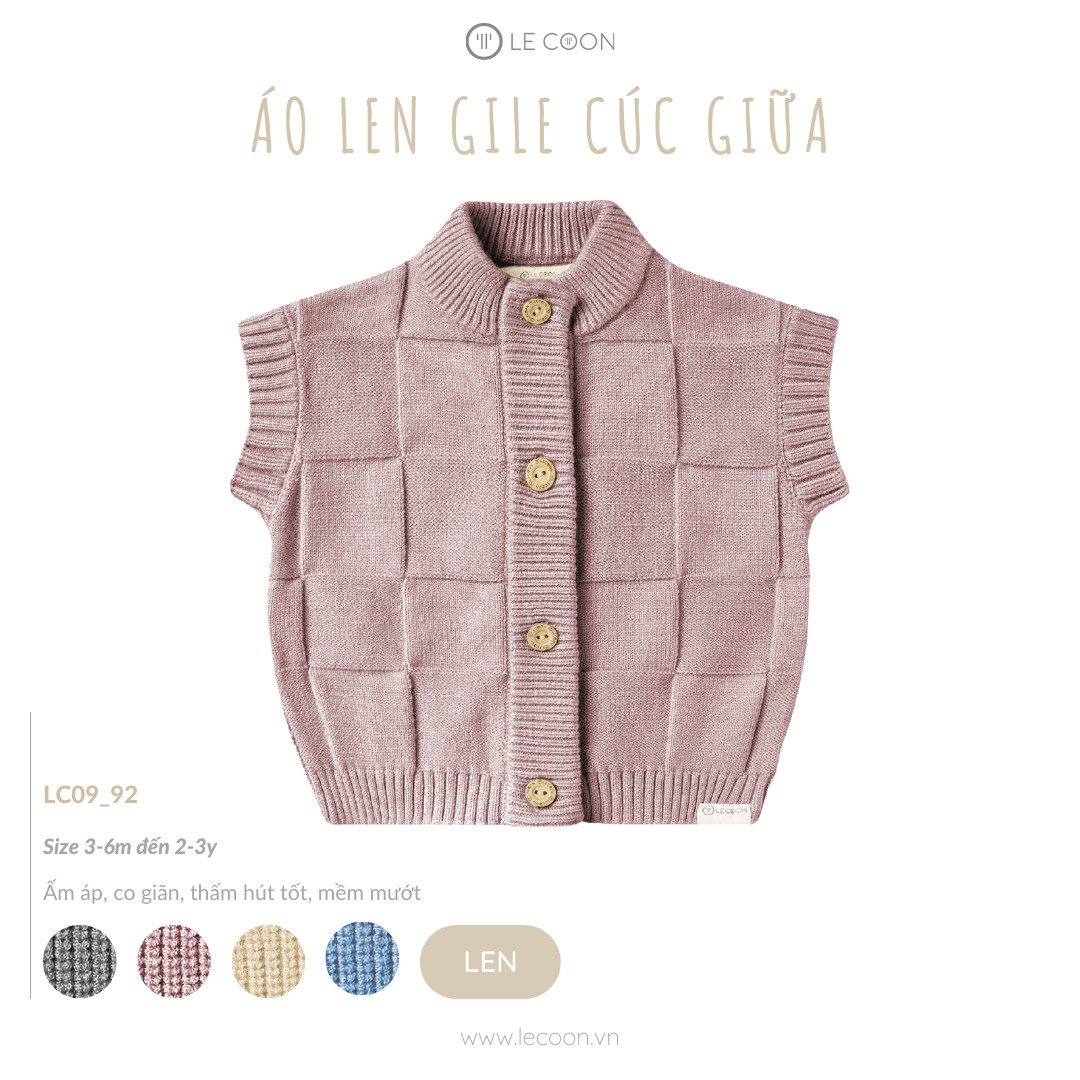1080x1080 pixels.
Task: Select the blue wool color swatch
Action: [362, 961]
